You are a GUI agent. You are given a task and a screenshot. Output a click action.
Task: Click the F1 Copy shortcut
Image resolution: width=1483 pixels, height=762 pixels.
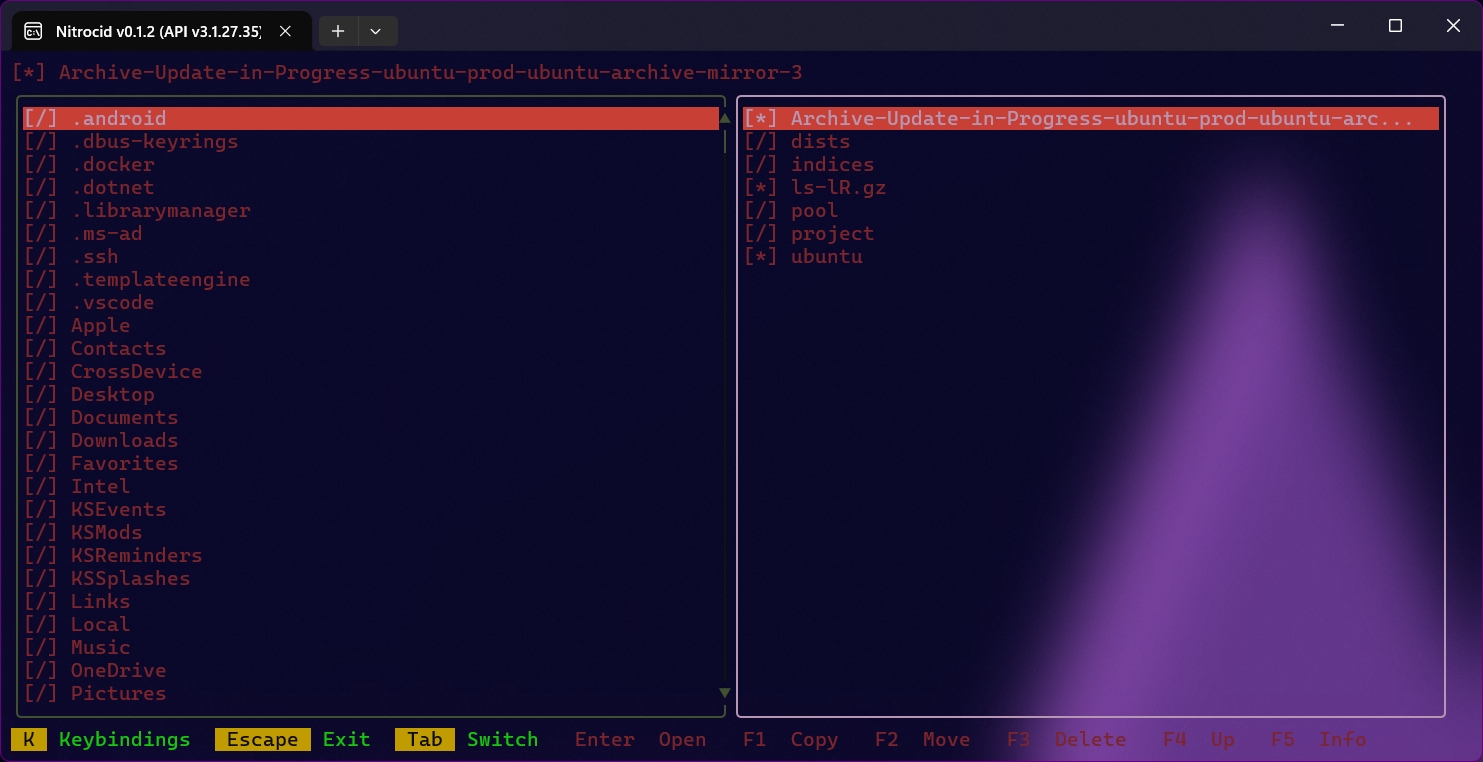[x=790, y=739]
